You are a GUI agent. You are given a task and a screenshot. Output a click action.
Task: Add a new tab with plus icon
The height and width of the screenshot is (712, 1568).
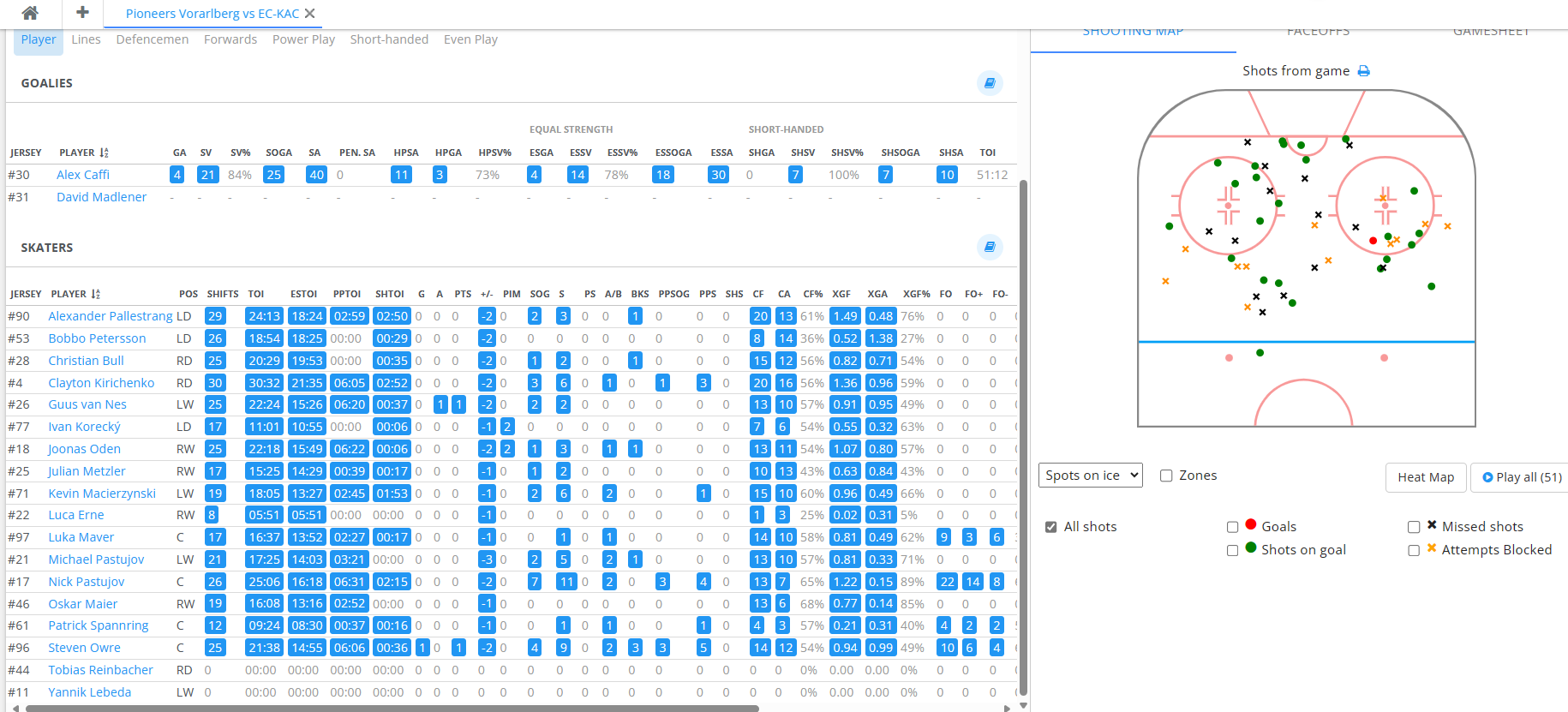[x=82, y=12]
